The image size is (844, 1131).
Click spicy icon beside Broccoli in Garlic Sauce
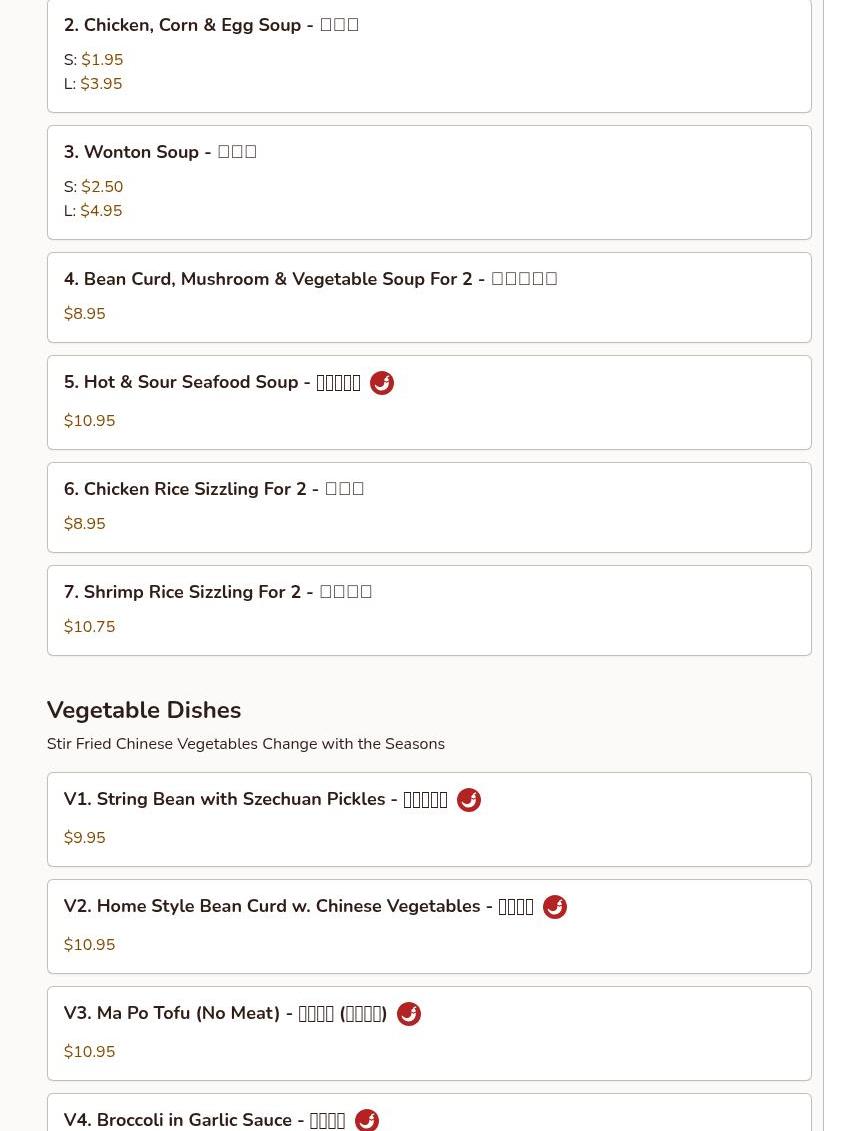(367, 1119)
